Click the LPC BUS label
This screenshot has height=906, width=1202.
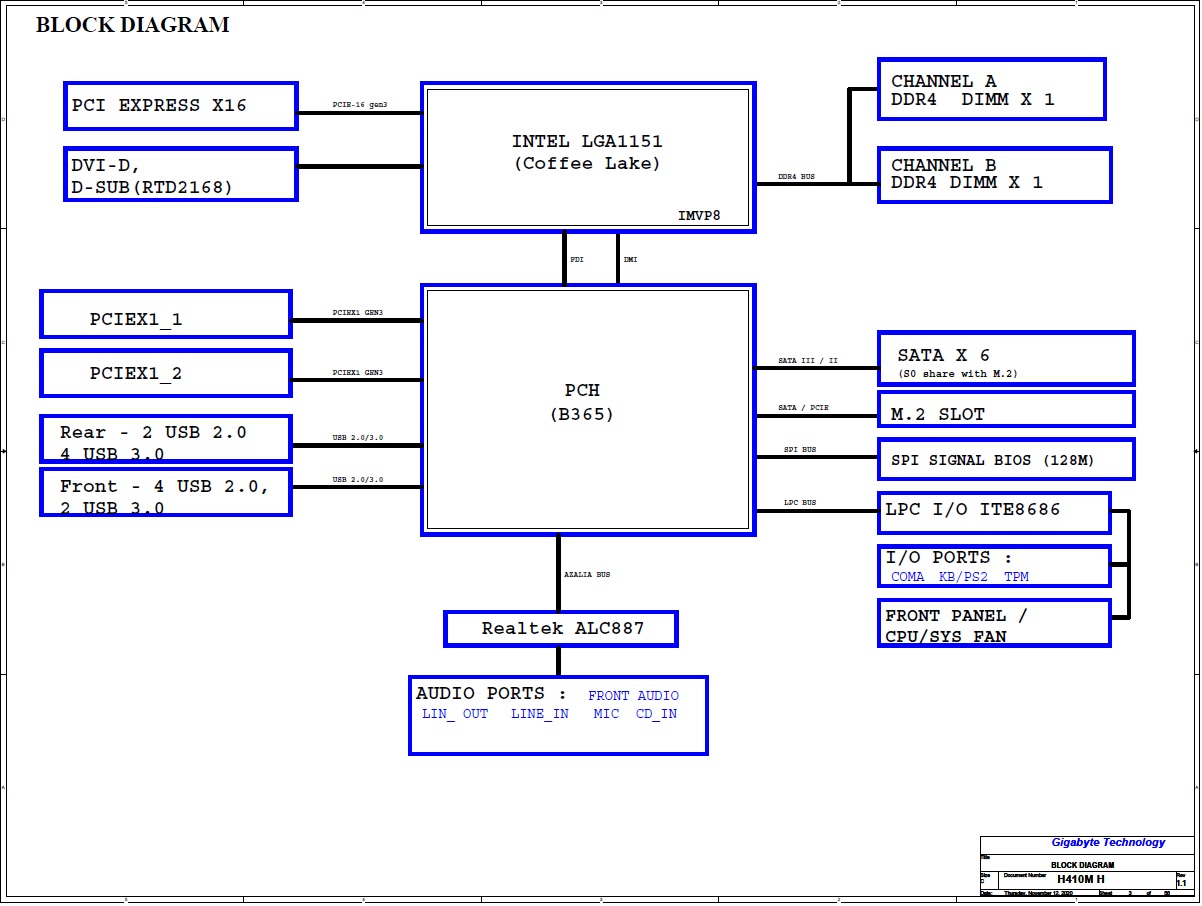(x=800, y=503)
